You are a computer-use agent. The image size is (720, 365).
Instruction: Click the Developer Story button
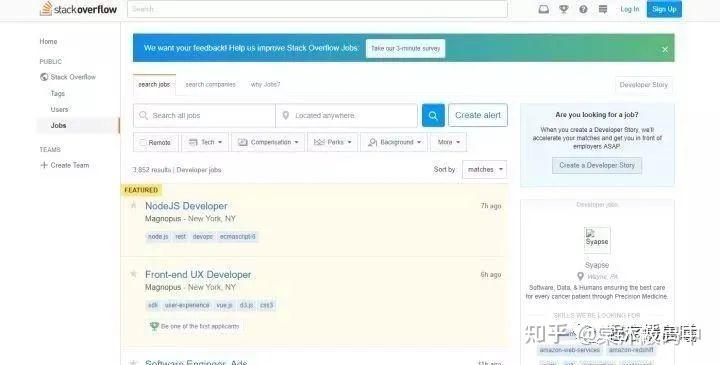point(643,85)
